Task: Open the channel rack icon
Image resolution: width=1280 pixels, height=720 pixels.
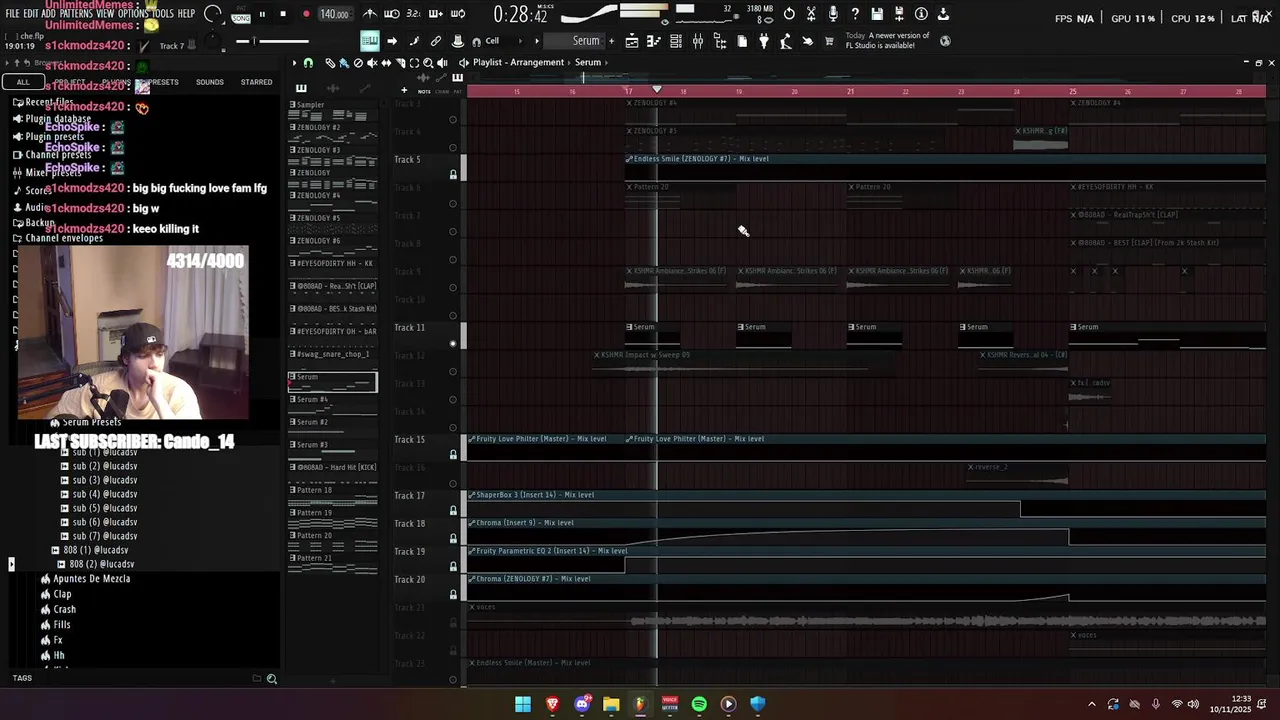Action: (x=676, y=41)
